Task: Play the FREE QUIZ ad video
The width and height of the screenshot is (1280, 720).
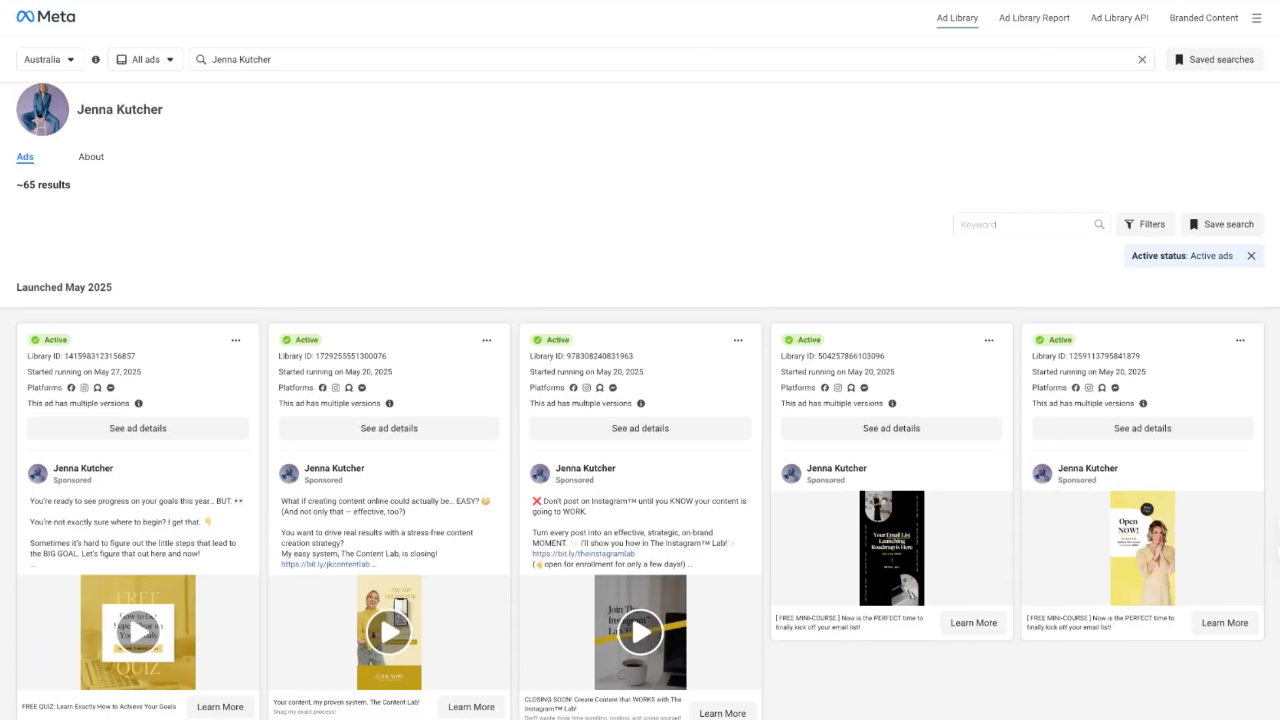Action: (138, 632)
